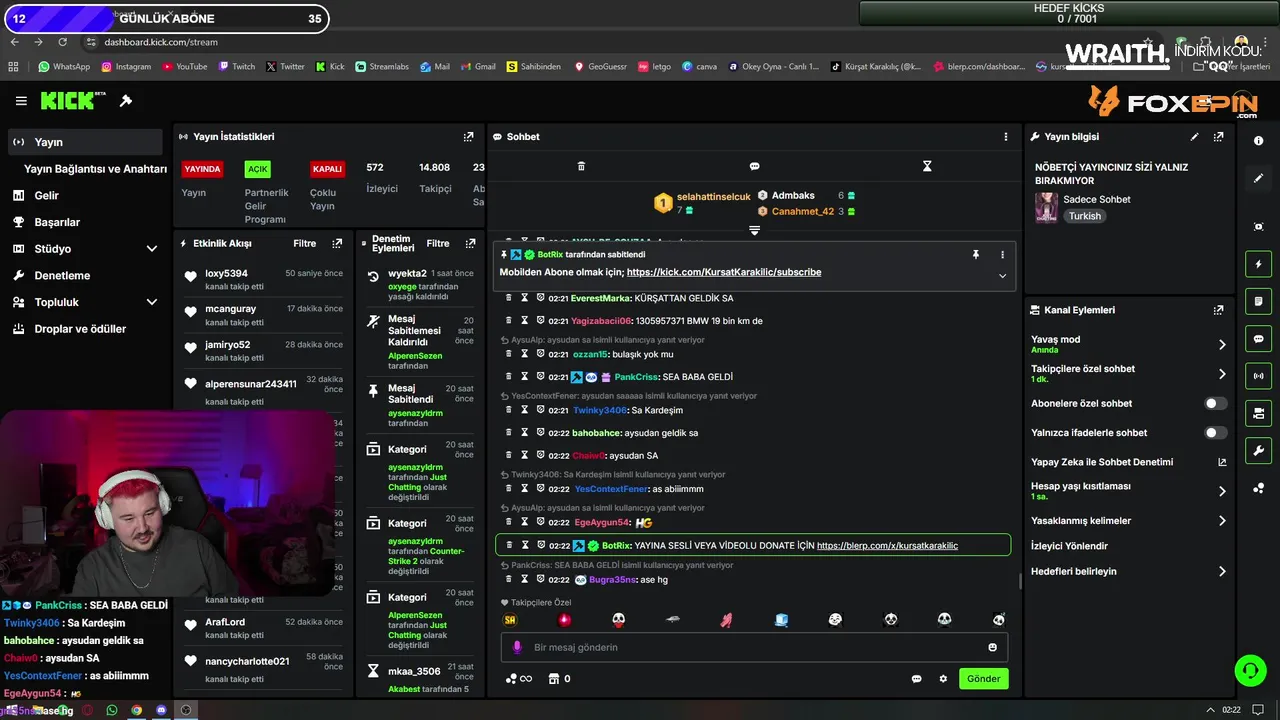Click the message input field
The height and width of the screenshot is (720, 1280).
[x=754, y=647]
